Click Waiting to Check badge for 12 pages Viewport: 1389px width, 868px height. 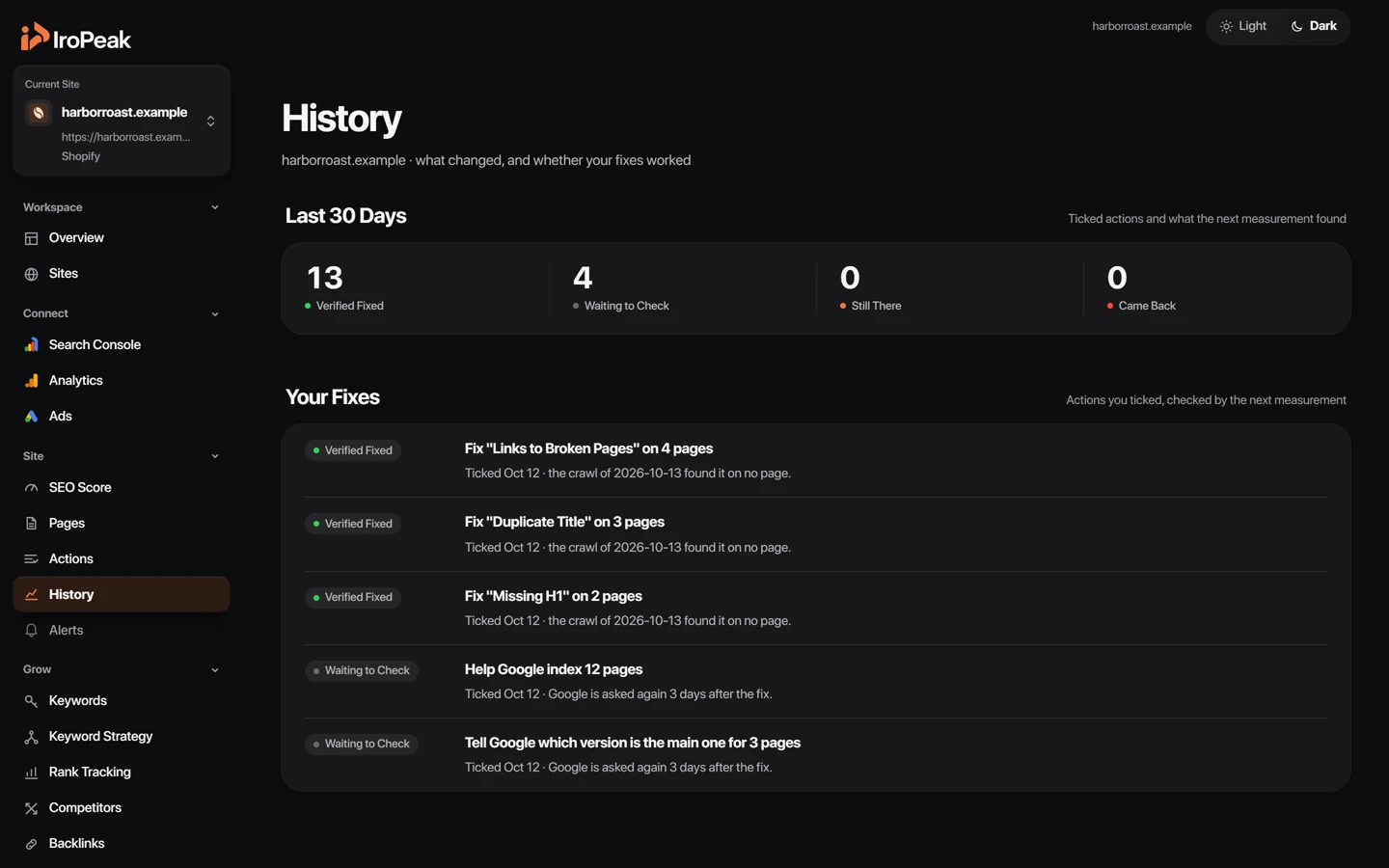point(362,670)
